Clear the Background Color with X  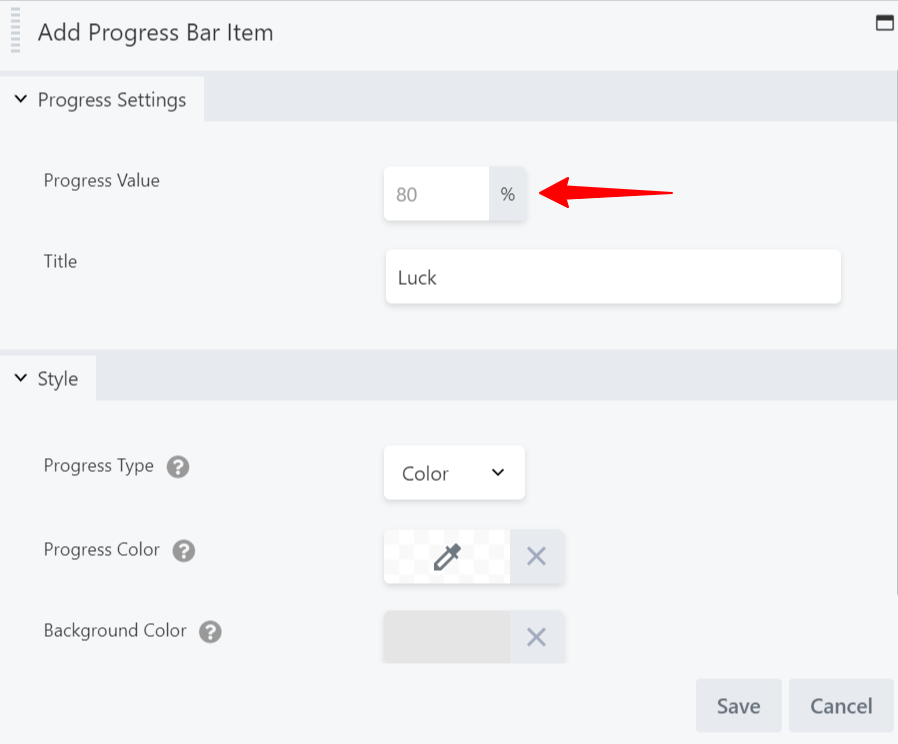pyautogui.click(x=537, y=637)
